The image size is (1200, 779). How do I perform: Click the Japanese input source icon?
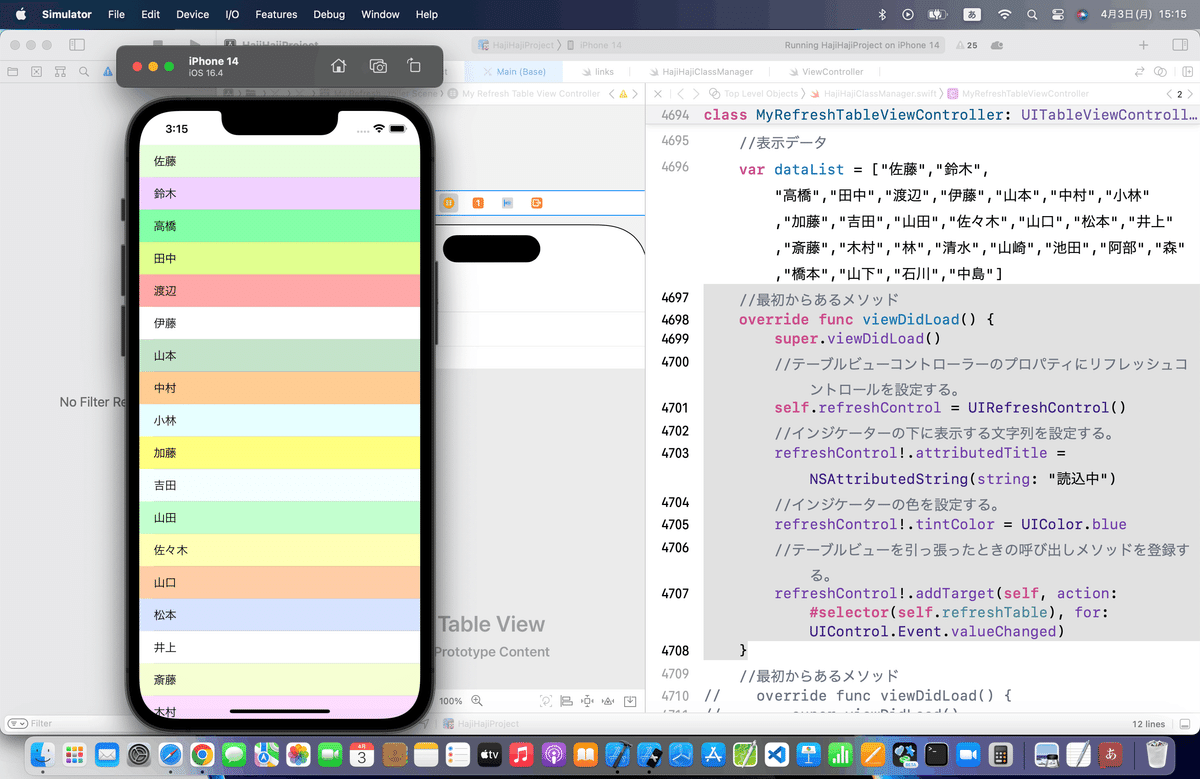click(972, 15)
